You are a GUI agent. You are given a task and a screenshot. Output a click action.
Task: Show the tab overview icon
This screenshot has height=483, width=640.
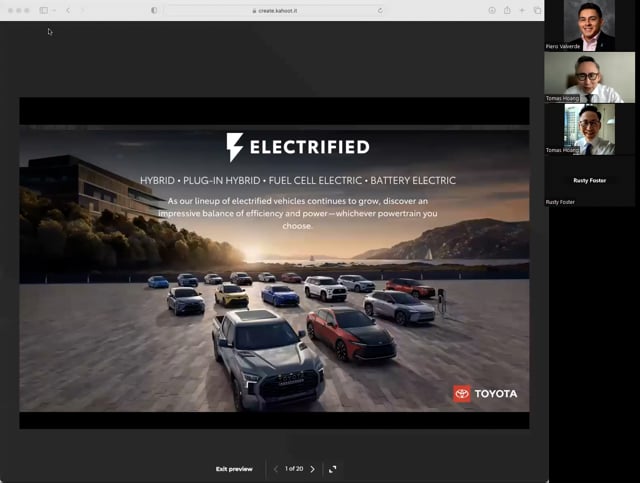point(537,10)
